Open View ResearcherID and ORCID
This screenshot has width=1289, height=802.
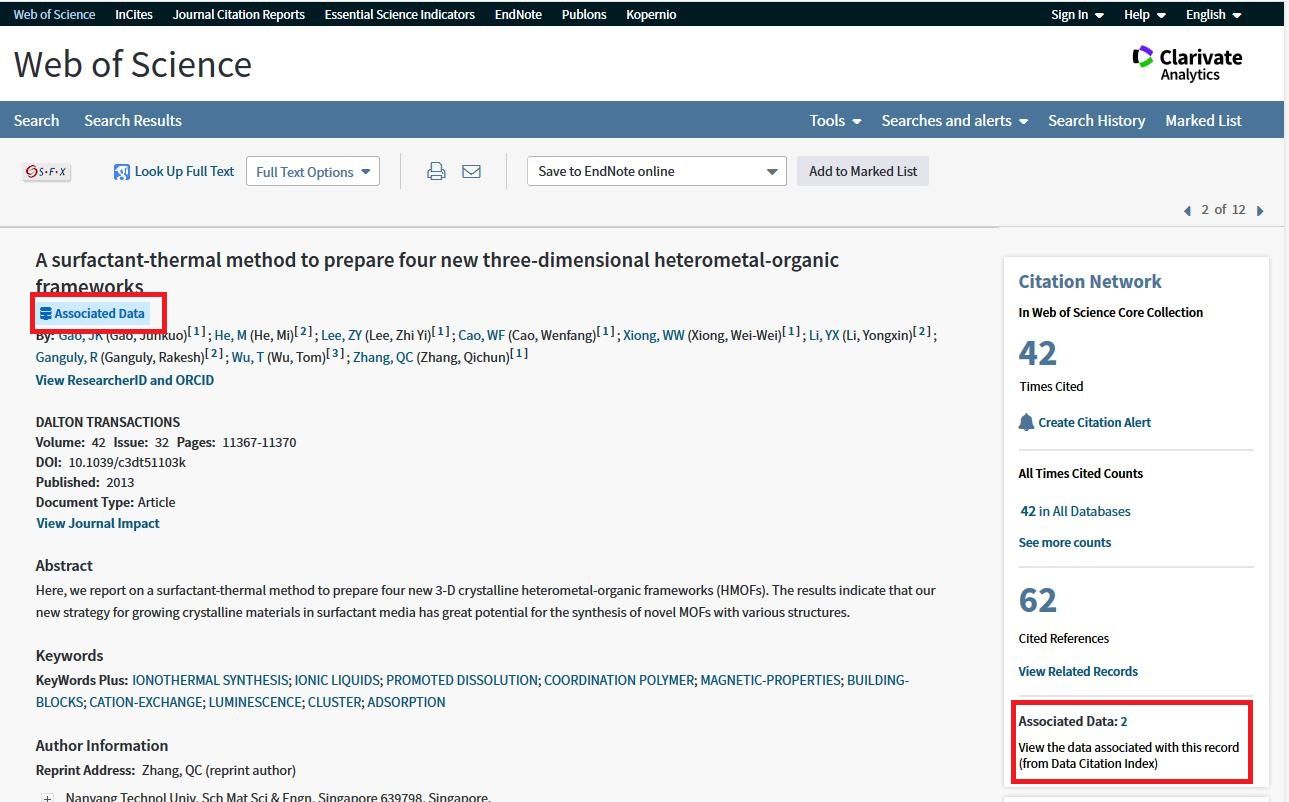coord(125,380)
